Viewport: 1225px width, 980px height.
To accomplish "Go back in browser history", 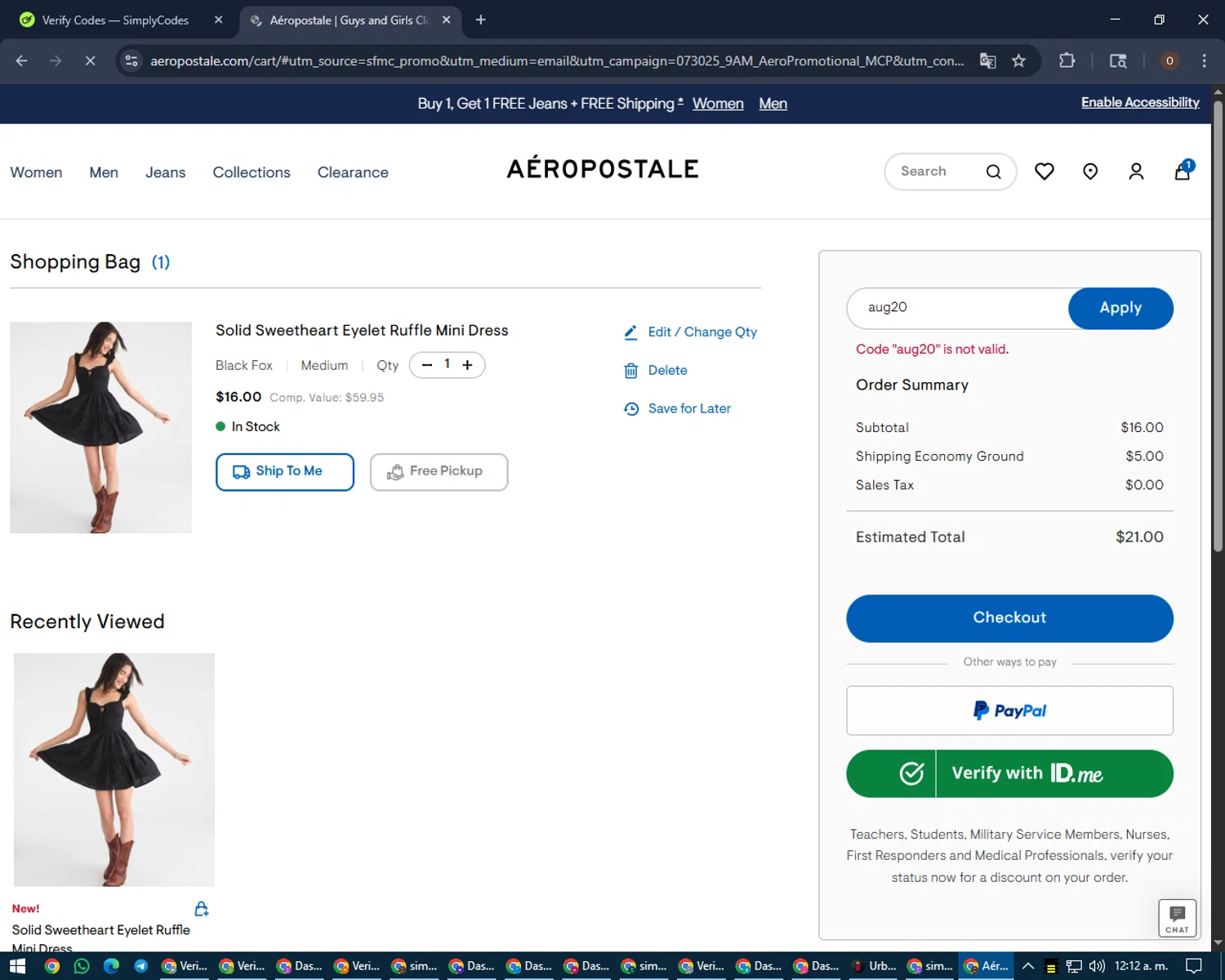I will [22, 60].
